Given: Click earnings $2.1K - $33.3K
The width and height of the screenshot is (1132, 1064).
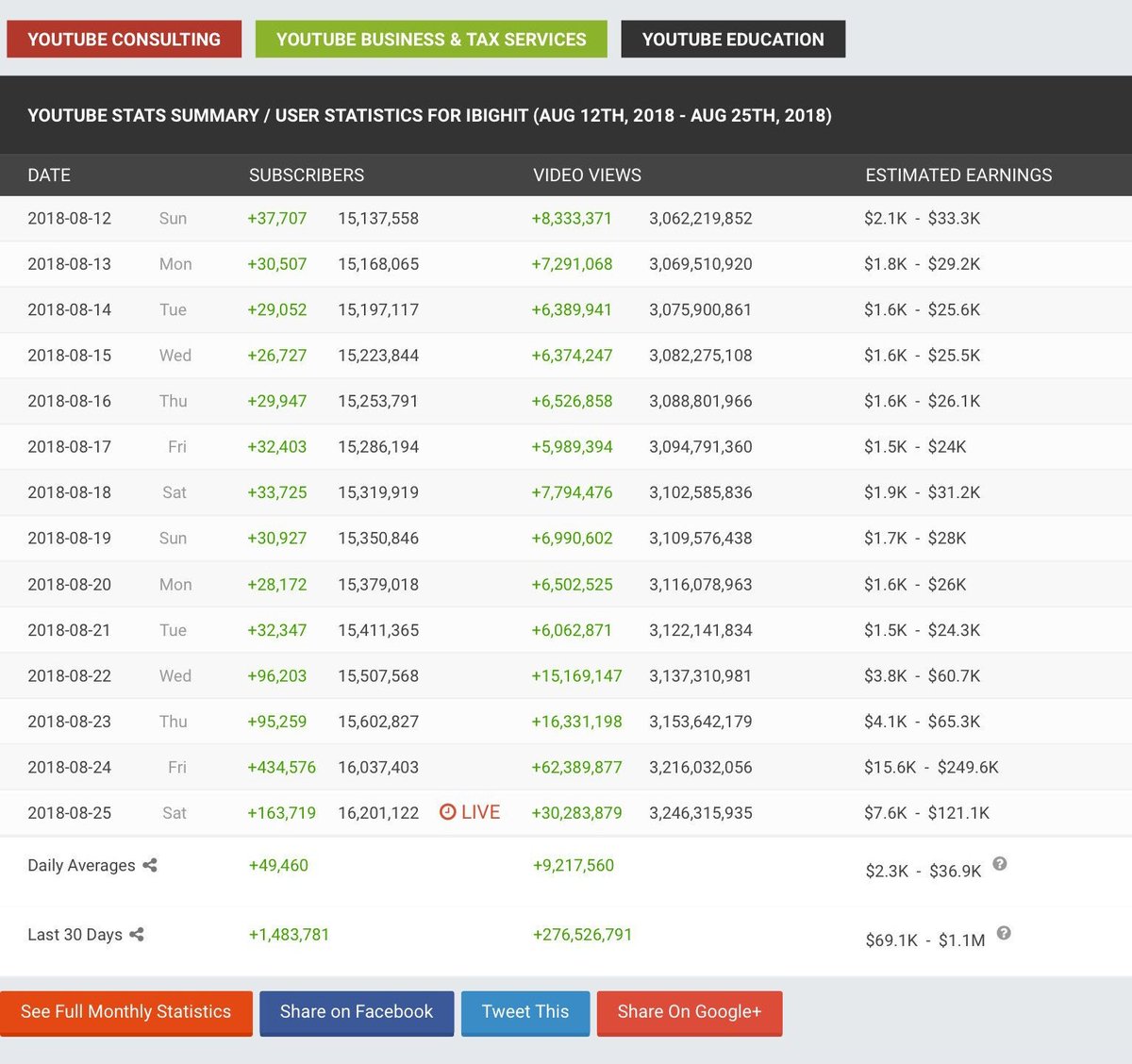Looking at the screenshot, I should (922, 219).
